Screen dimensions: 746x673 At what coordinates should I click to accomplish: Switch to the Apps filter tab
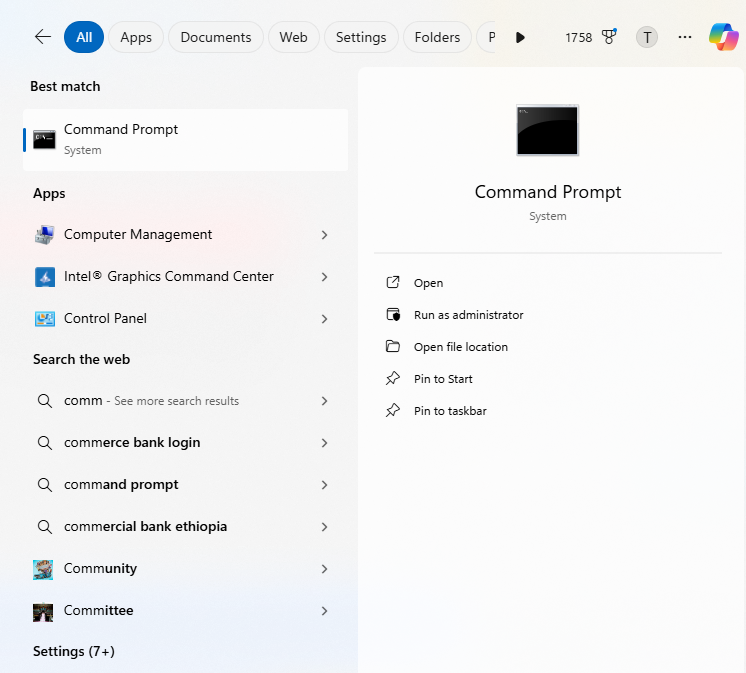[136, 37]
